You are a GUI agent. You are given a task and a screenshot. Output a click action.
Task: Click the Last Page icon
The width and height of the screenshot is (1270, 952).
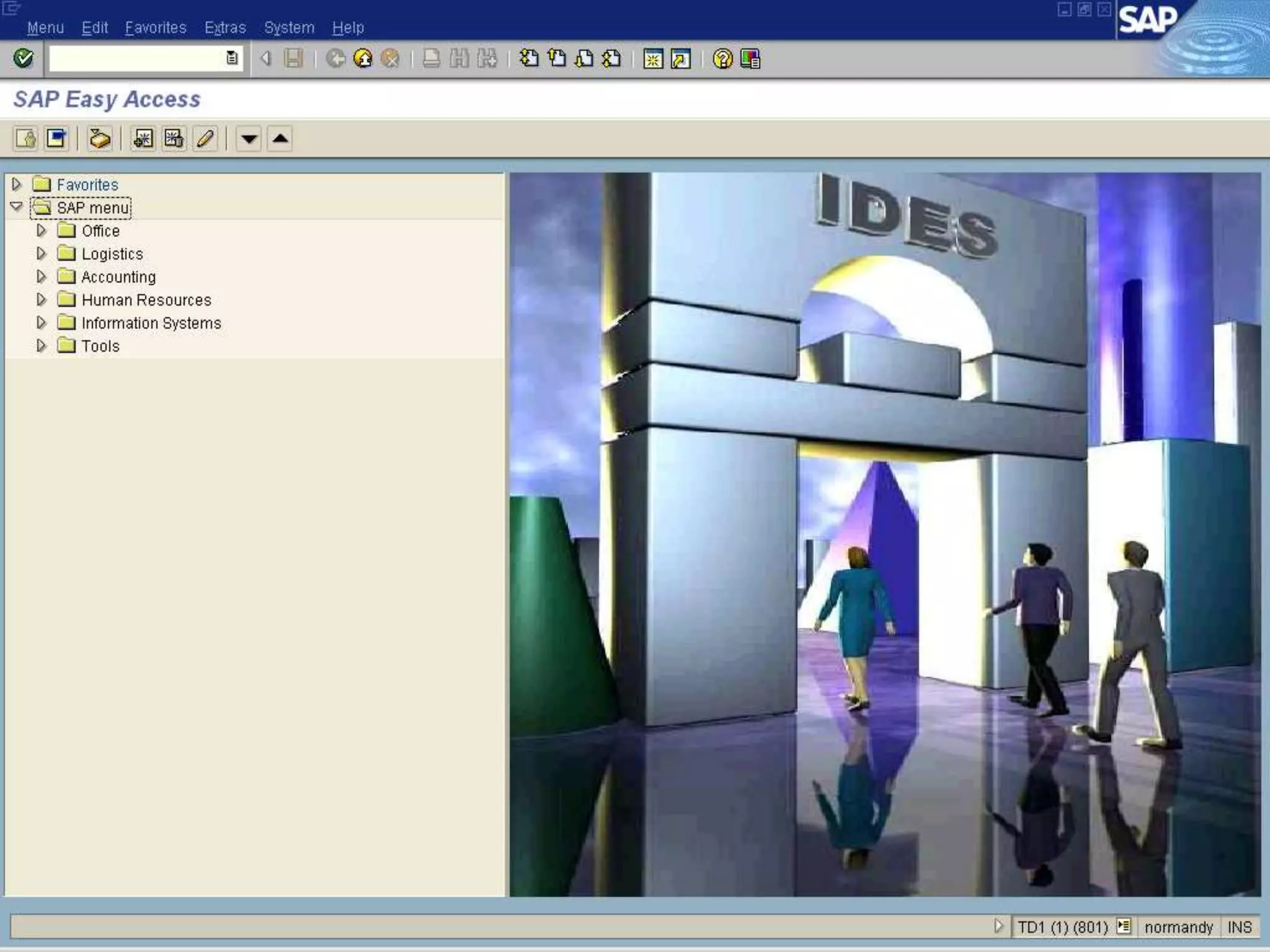[x=611, y=59]
